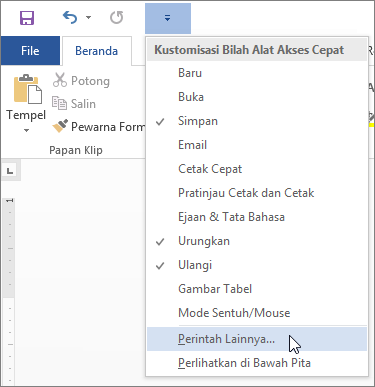Click the purple Save icon
375x387 pixels.
pos(27,18)
